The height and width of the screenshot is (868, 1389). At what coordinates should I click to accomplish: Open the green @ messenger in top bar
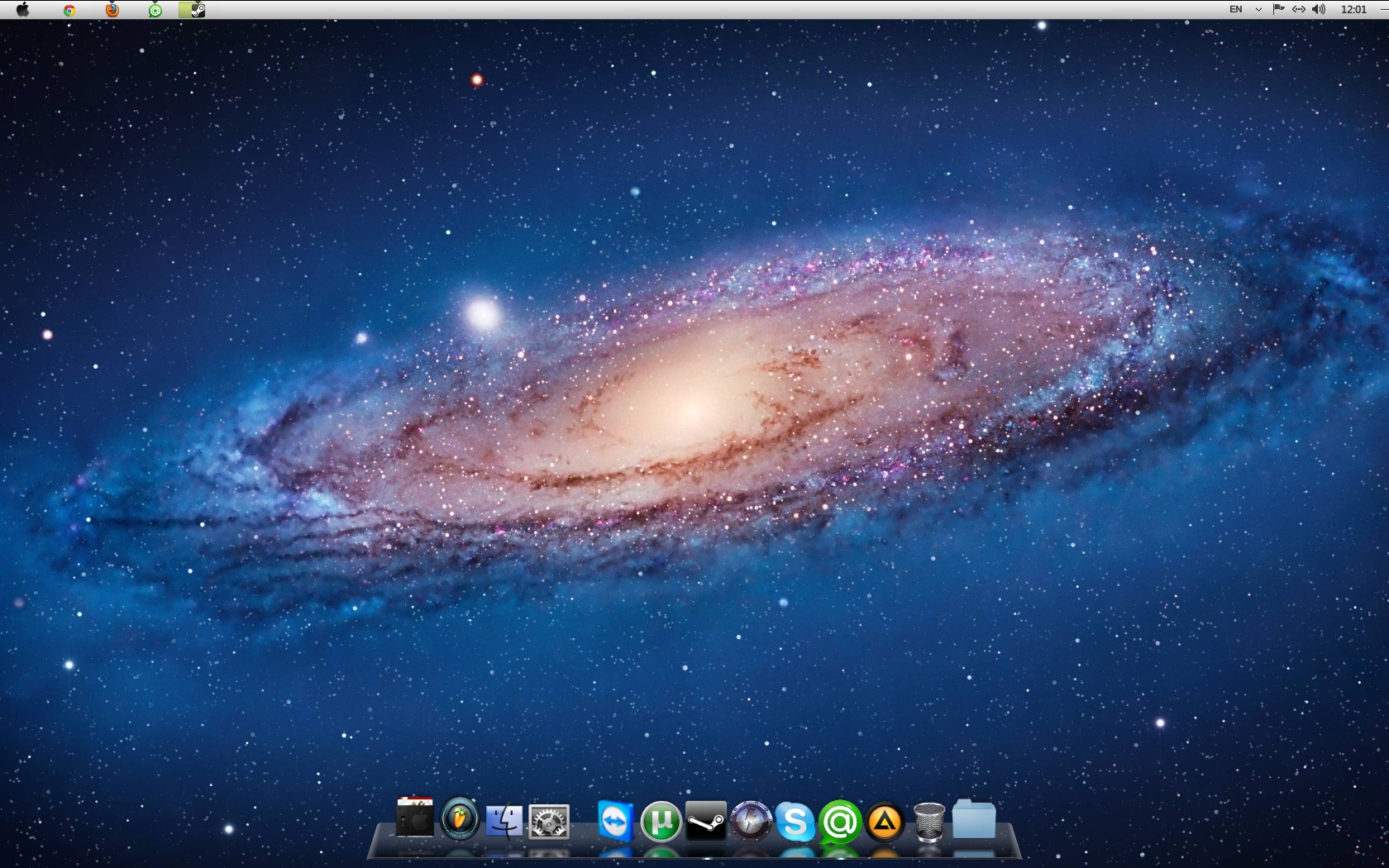coord(155,10)
